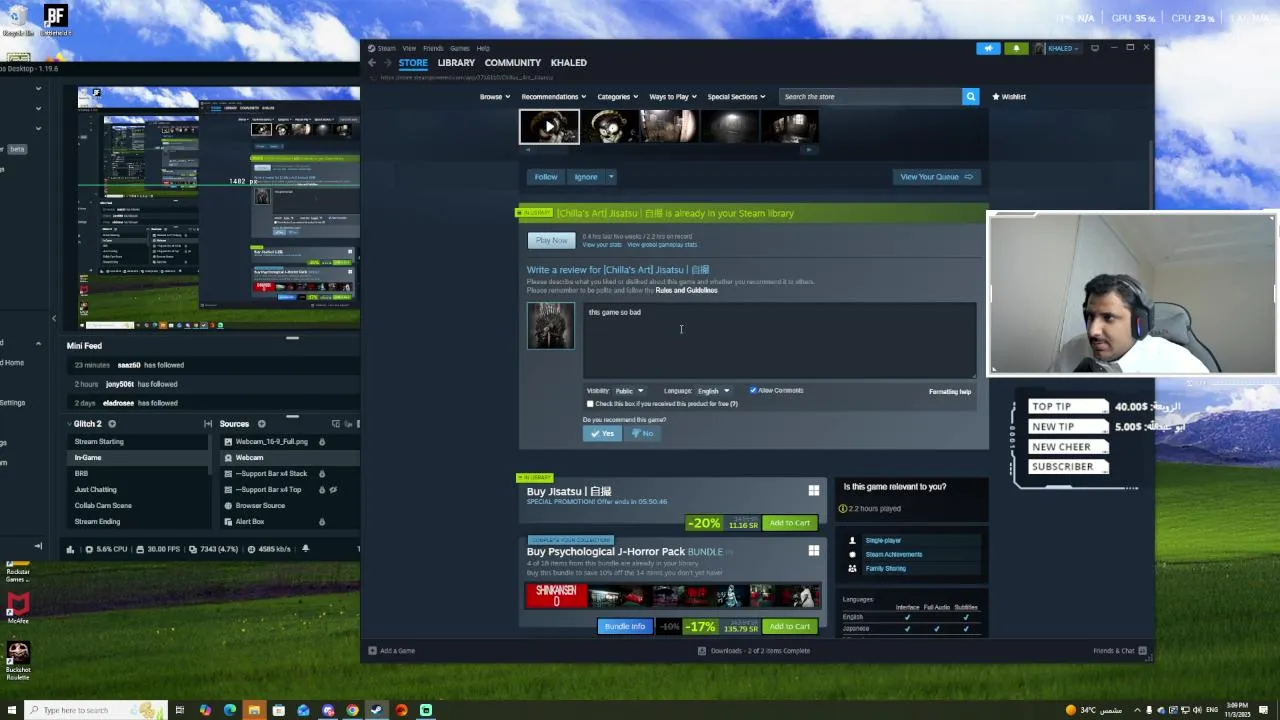Open File Explorer from taskbar
This screenshot has height=720, width=1280.
(x=254, y=710)
